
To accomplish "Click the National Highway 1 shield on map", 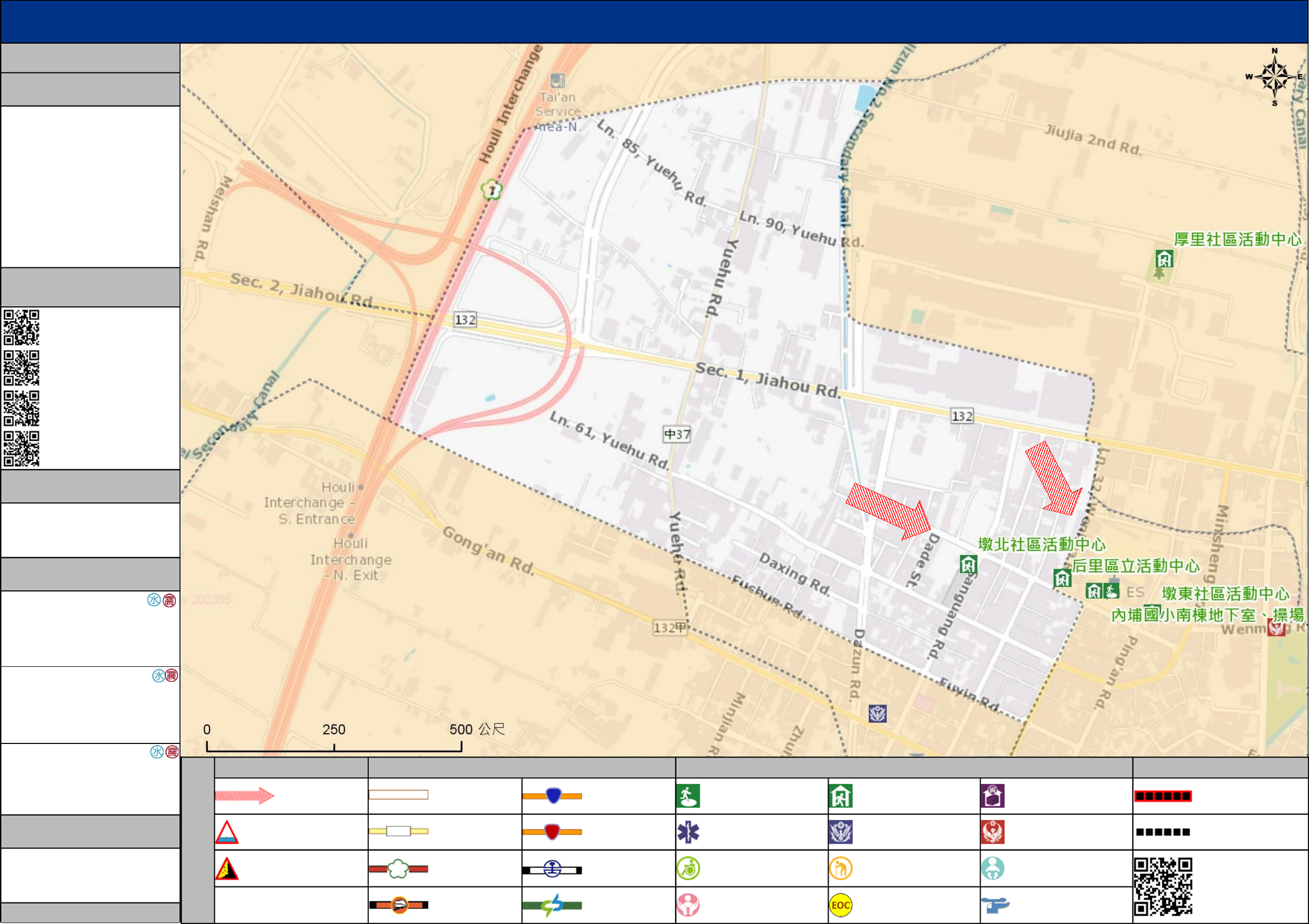I will 492,190.
